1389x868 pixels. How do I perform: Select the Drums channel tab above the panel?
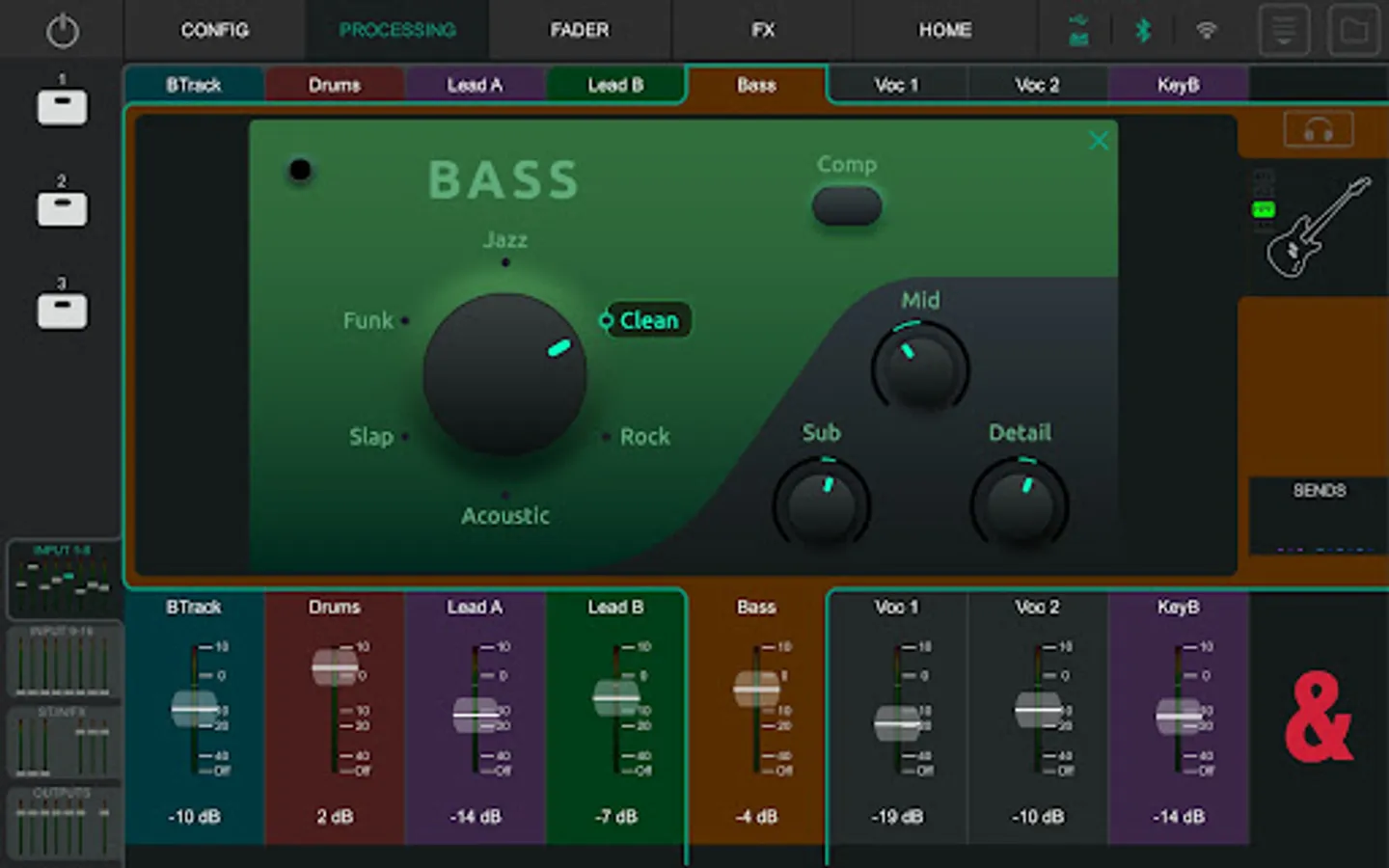335,85
